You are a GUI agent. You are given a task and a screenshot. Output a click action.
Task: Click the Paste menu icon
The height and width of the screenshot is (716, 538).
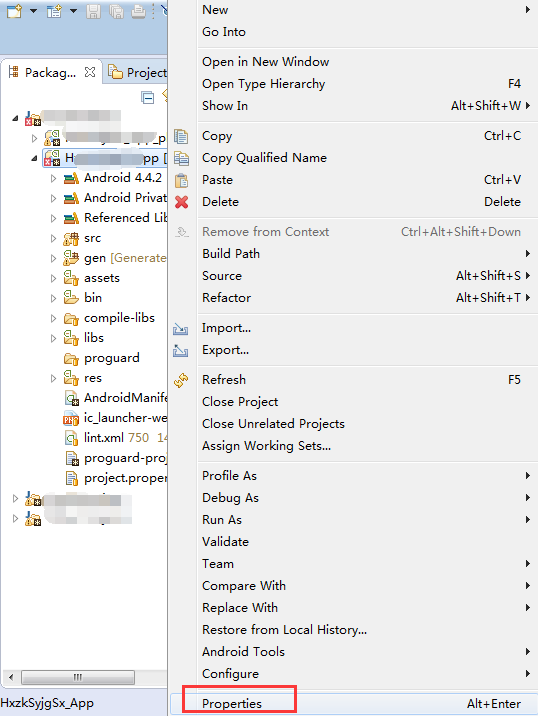tap(181, 180)
